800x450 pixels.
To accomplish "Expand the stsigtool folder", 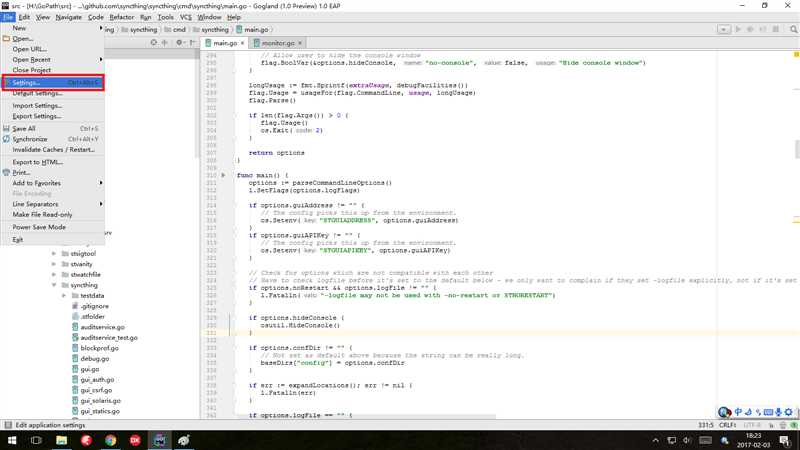I will point(54,254).
